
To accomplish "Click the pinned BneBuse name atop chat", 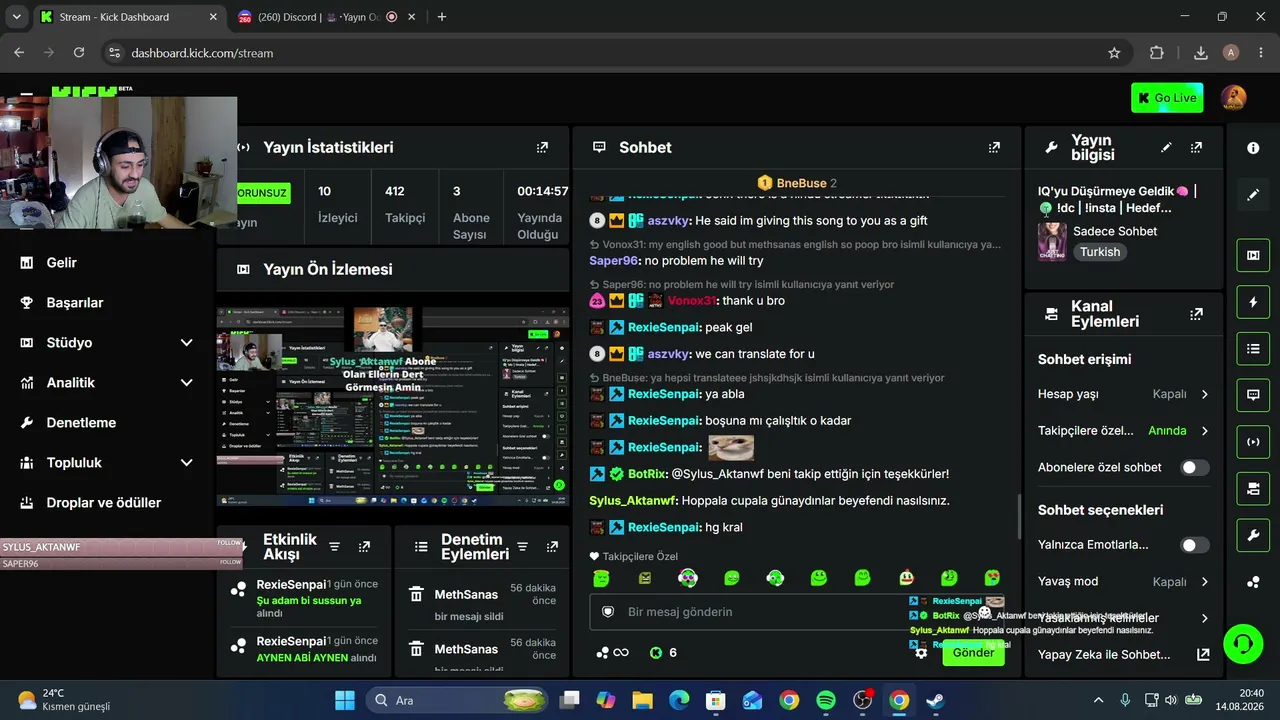I will 802,183.
